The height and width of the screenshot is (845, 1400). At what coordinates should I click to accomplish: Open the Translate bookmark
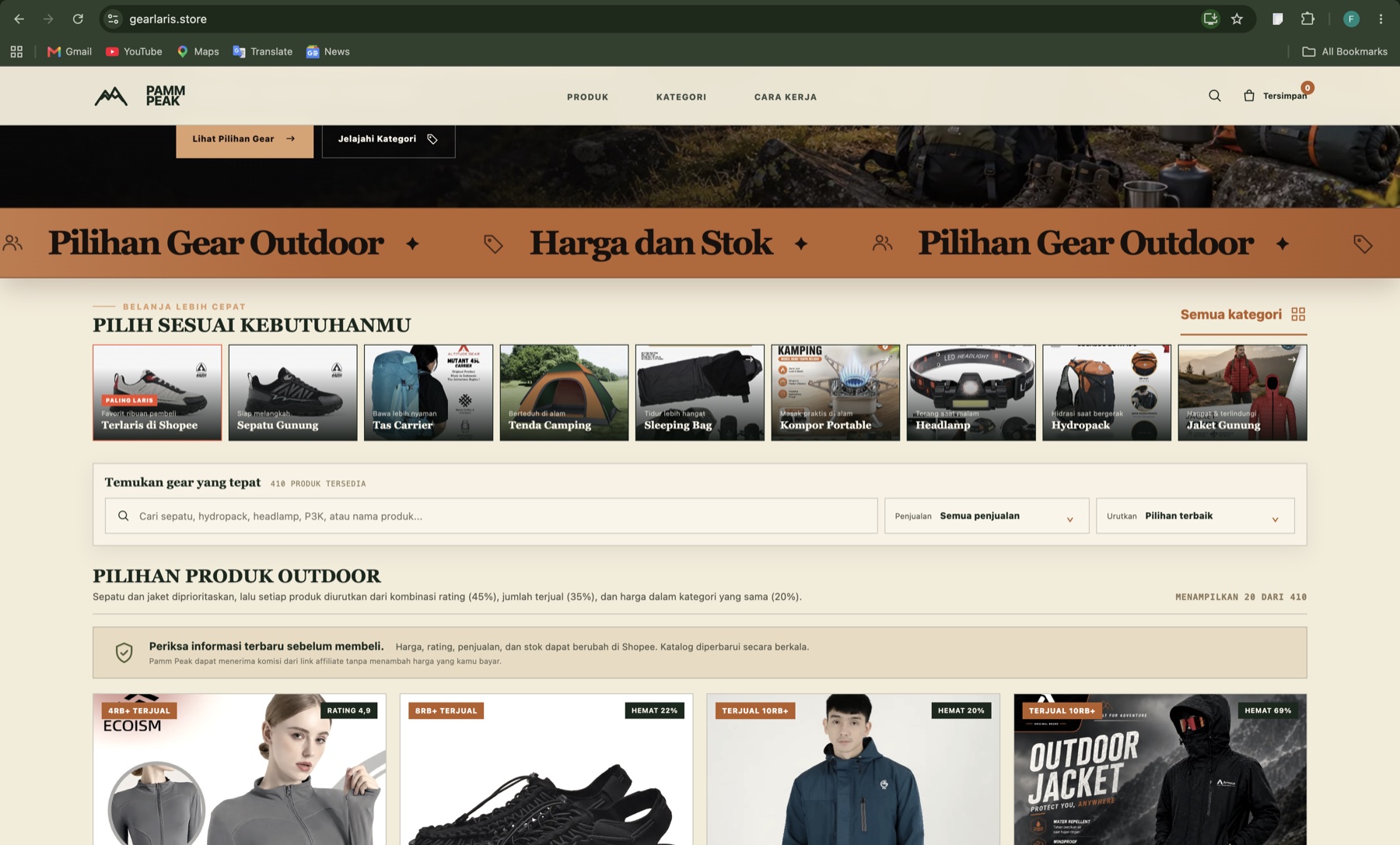pos(263,51)
